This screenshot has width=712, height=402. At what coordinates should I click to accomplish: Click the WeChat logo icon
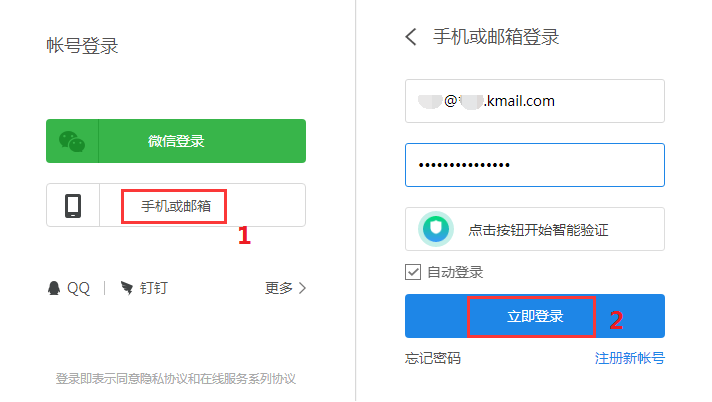click(72, 141)
